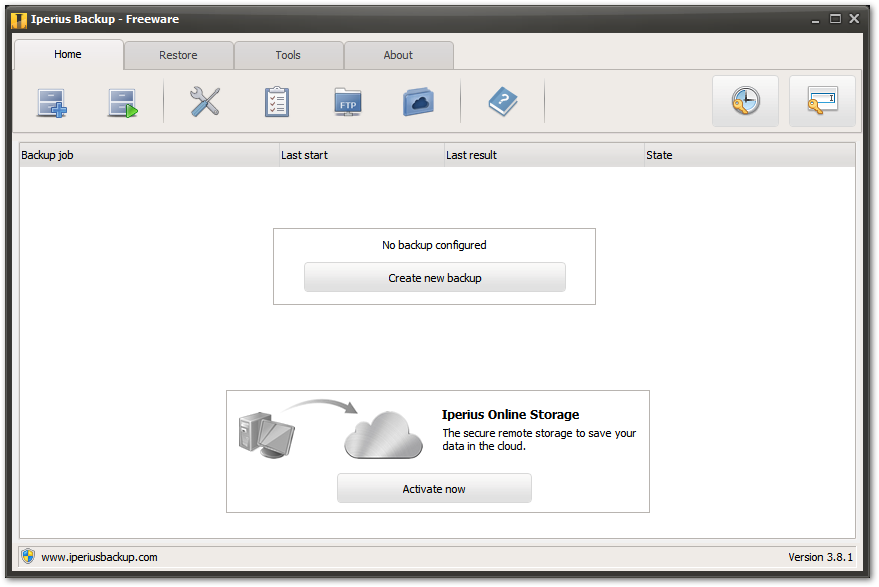Open the cloud storage folder icon
This screenshot has height=587, width=879.
[418, 101]
